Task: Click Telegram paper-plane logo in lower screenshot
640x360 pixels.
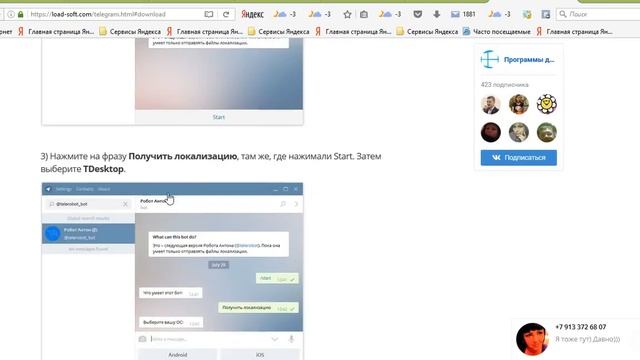Action: pos(48,189)
